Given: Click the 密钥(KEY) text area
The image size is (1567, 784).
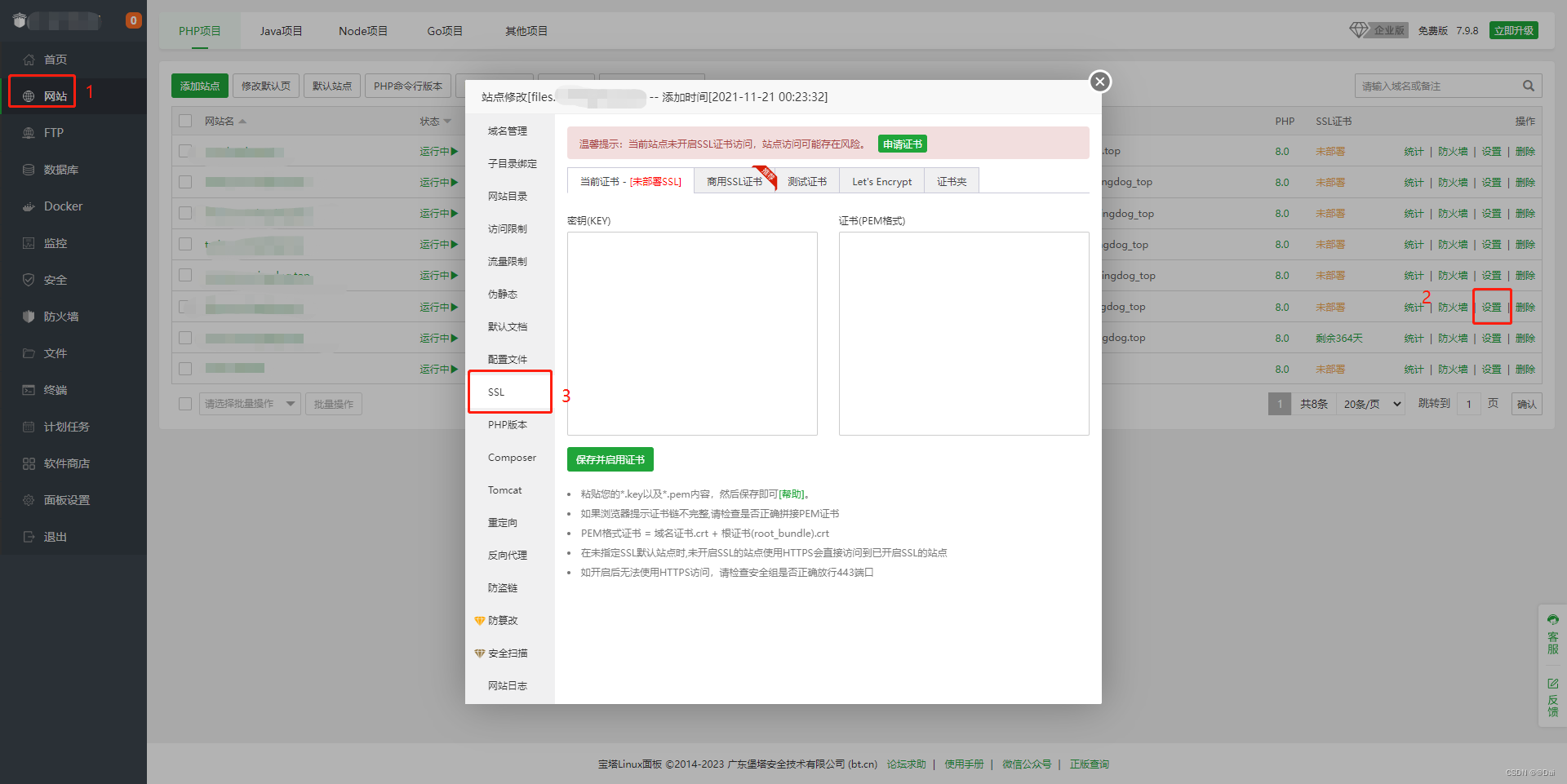Looking at the screenshot, I should tap(692, 334).
